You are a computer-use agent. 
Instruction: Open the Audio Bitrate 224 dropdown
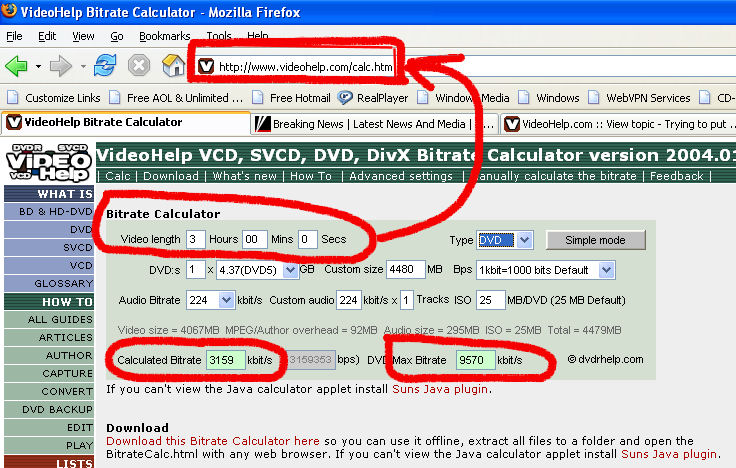click(x=210, y=300)
